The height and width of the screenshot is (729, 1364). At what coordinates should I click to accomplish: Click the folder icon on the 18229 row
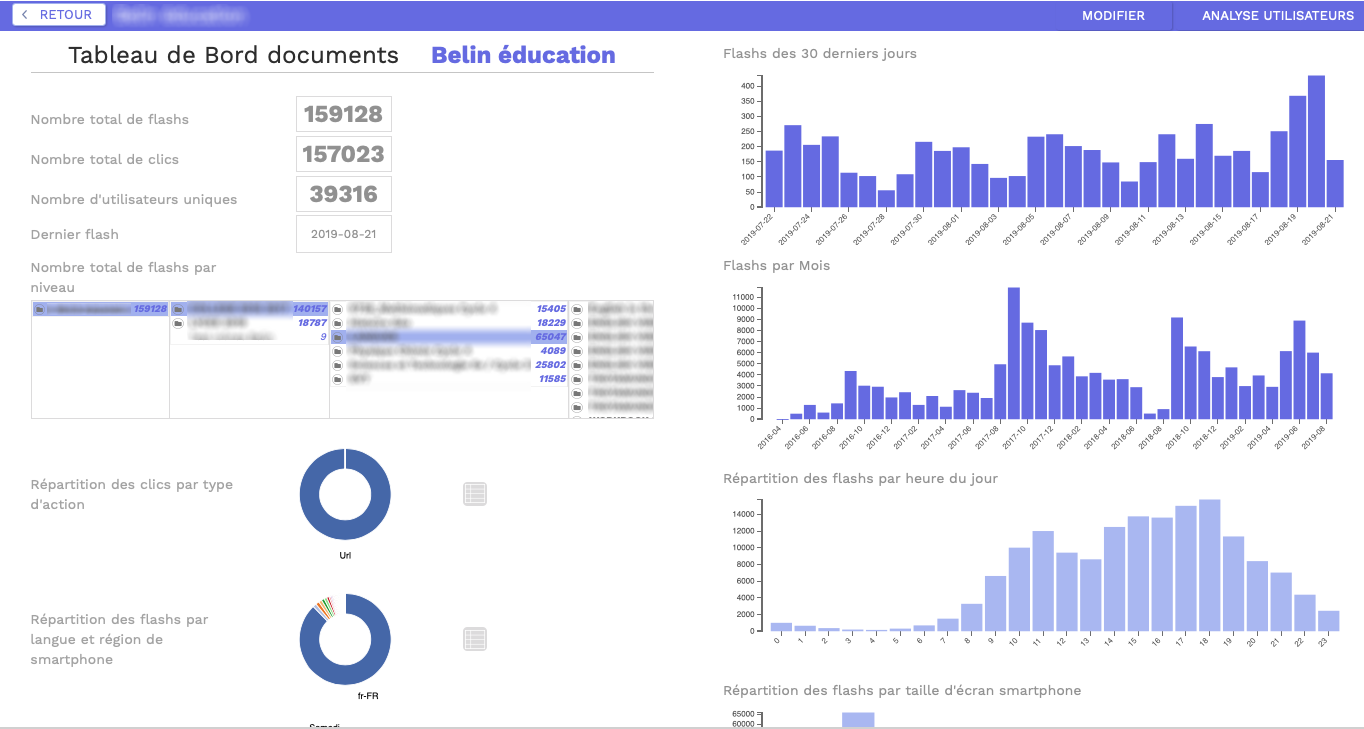tap(338, 323)
